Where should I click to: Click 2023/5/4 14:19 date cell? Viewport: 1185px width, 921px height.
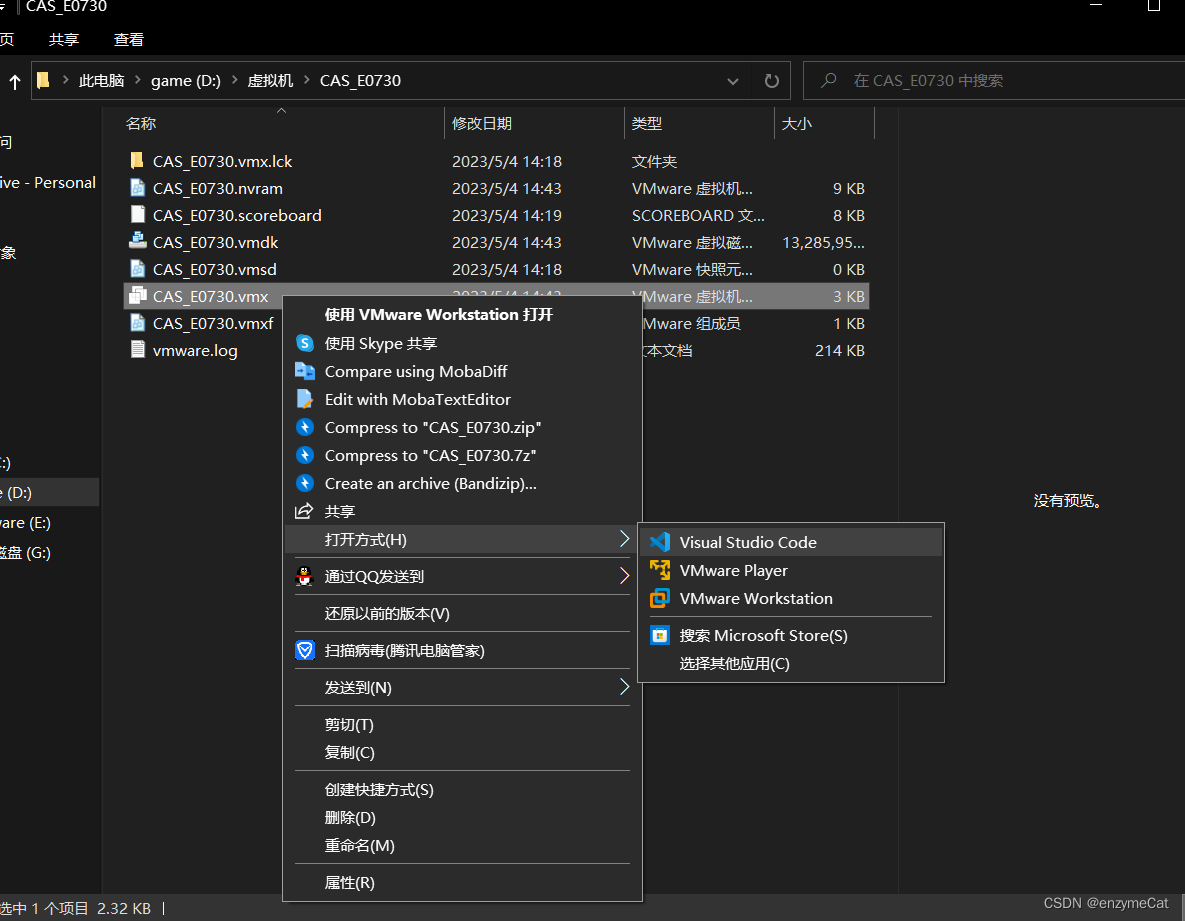click(x=506, y=215)
